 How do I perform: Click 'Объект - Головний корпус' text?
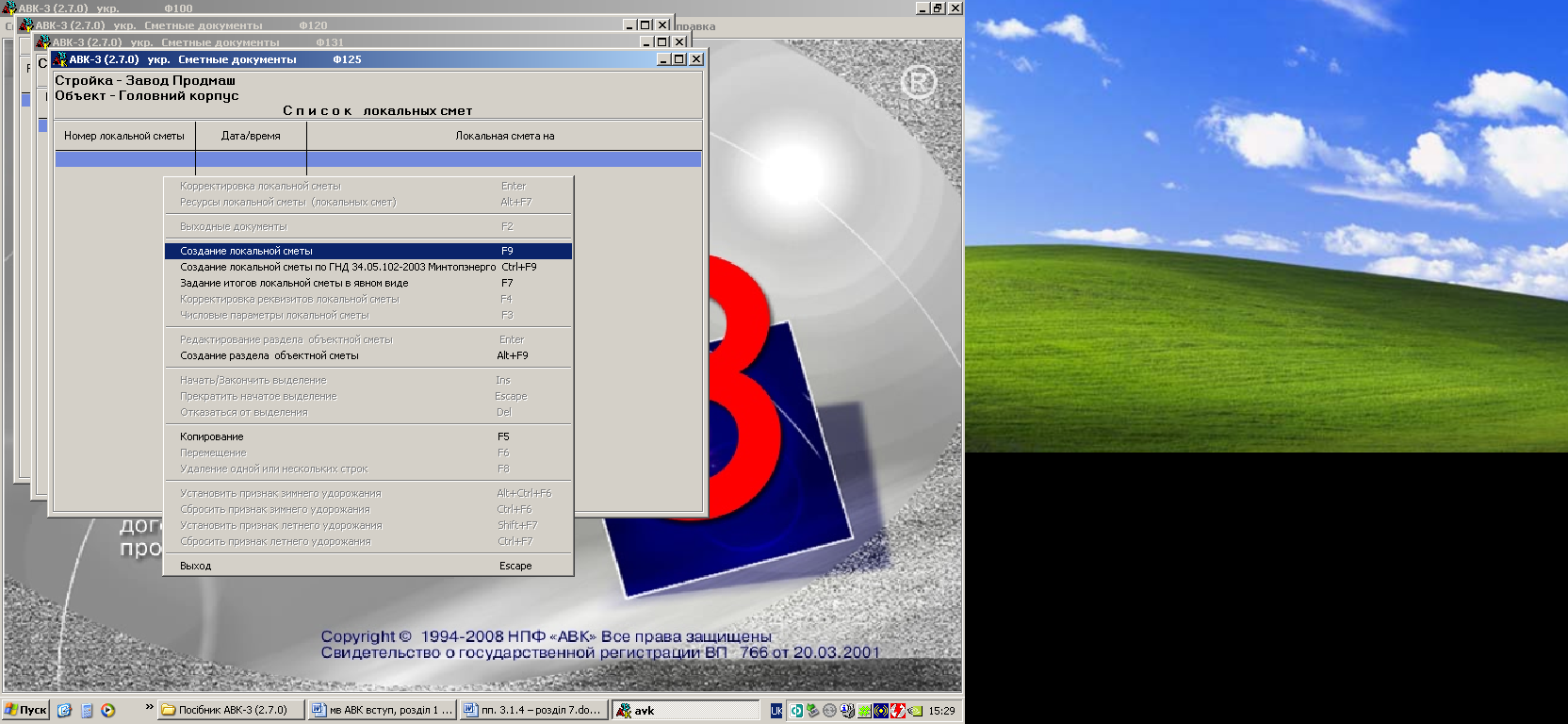pyautogui.click(x=147, y=95)
